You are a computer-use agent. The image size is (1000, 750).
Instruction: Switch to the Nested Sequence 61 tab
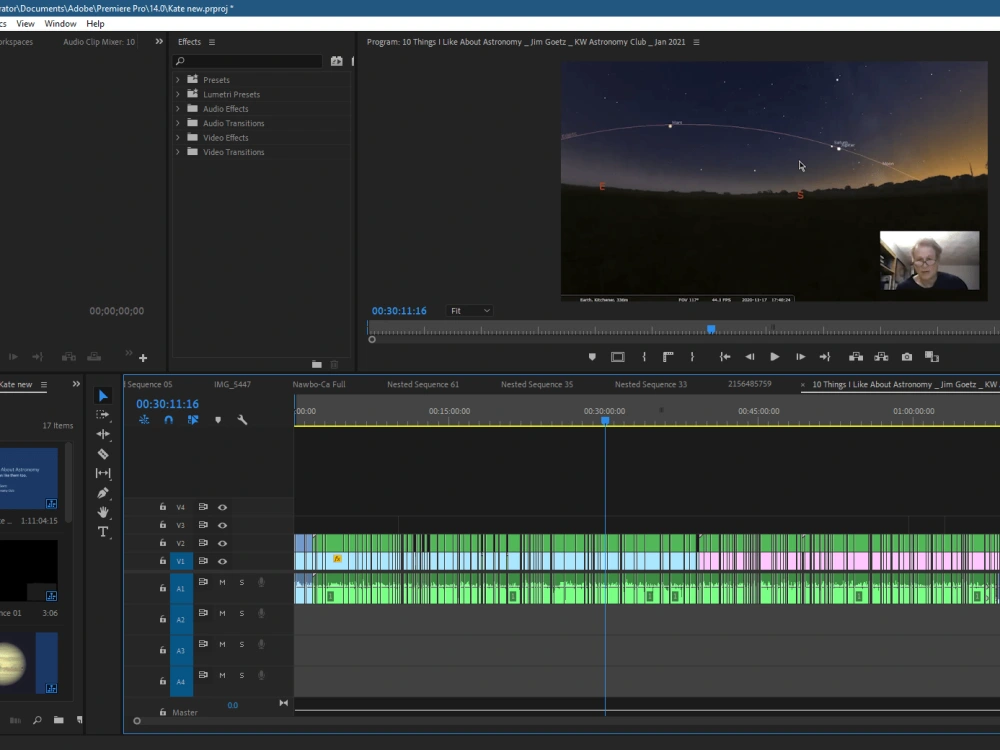(x=423, y=385)
